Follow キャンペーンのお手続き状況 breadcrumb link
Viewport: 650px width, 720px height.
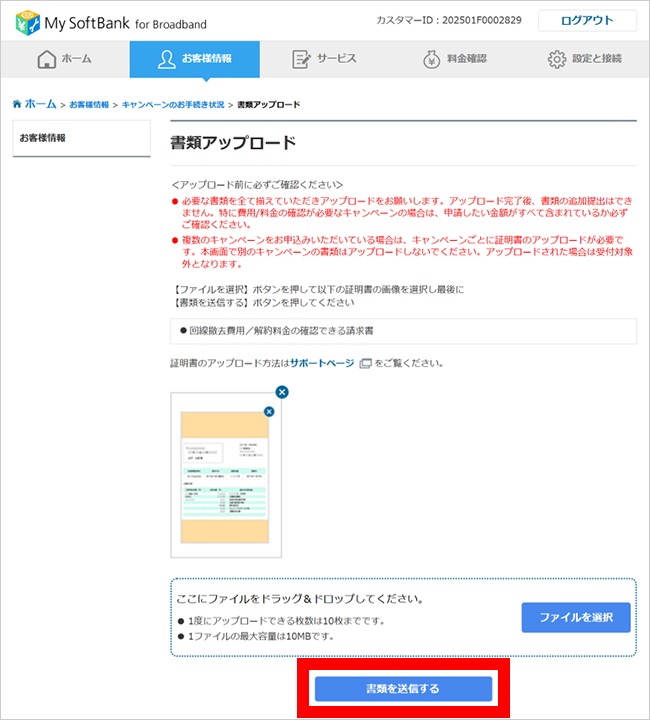174,104
